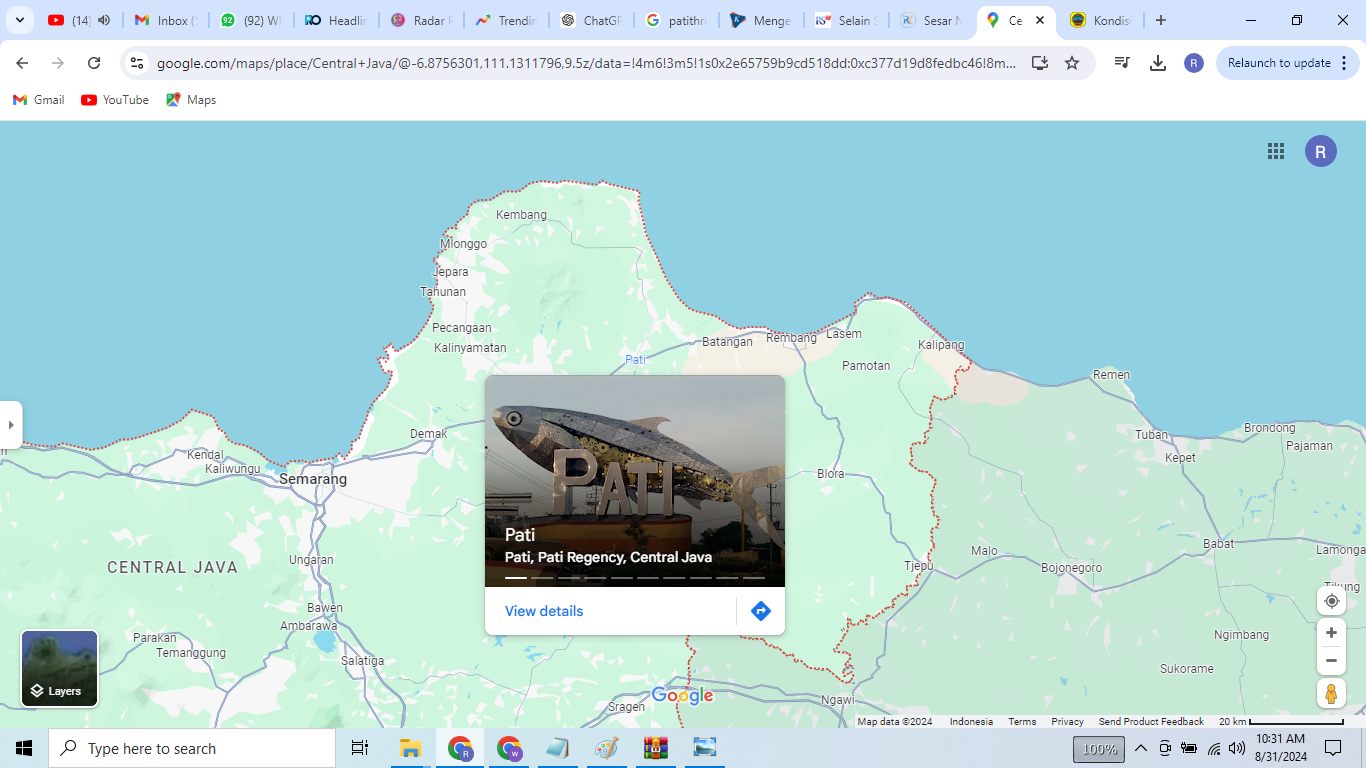The image size is (1366, 768).
Task: Switch to the Trending tab
Action: (508, 20)
